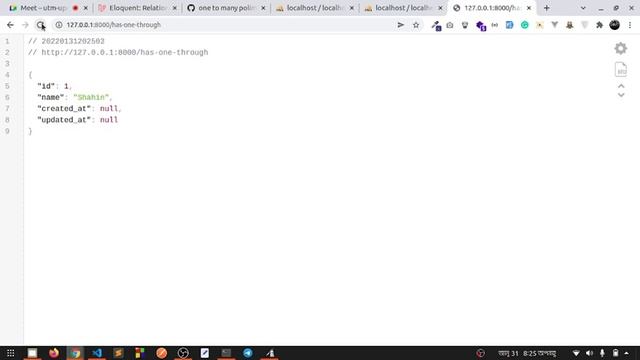Open Chrome's three-dot menu

tap(630, 25)
